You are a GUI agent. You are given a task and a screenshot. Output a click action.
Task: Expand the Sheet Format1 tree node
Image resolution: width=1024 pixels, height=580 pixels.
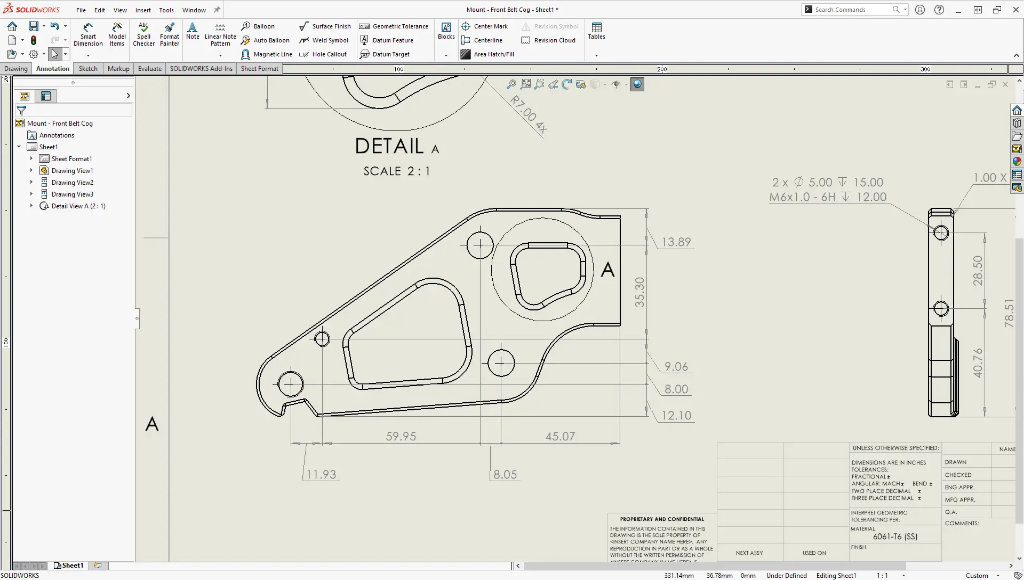31,159
